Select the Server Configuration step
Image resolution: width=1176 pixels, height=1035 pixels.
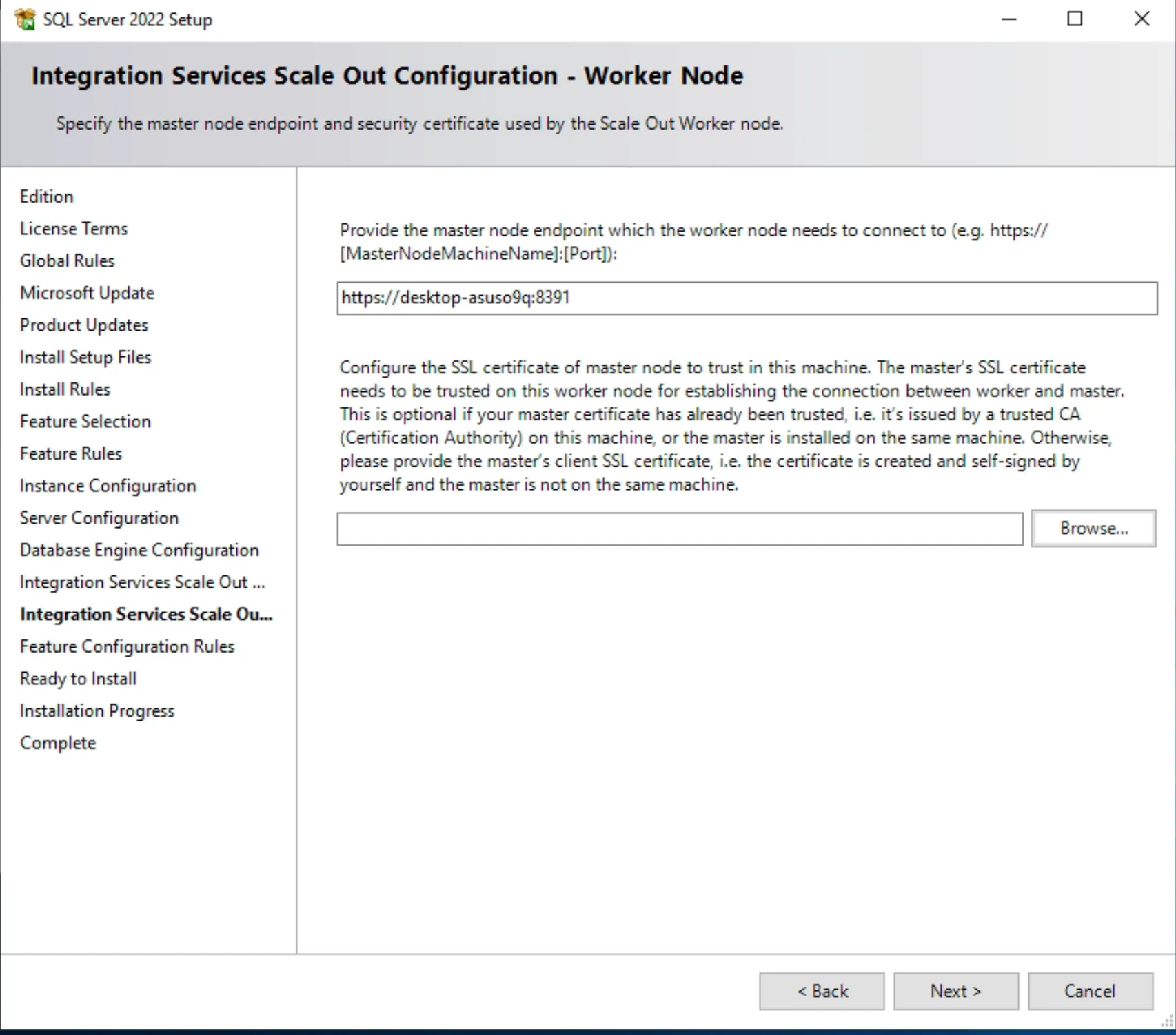pos(99,518)
